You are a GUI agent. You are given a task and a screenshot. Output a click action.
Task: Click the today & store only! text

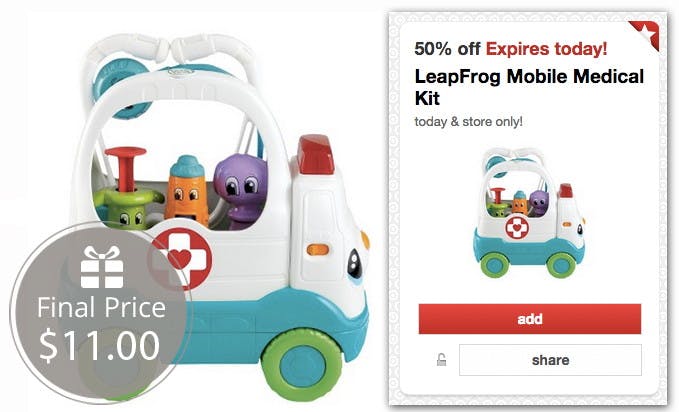(x=469, y=122)
